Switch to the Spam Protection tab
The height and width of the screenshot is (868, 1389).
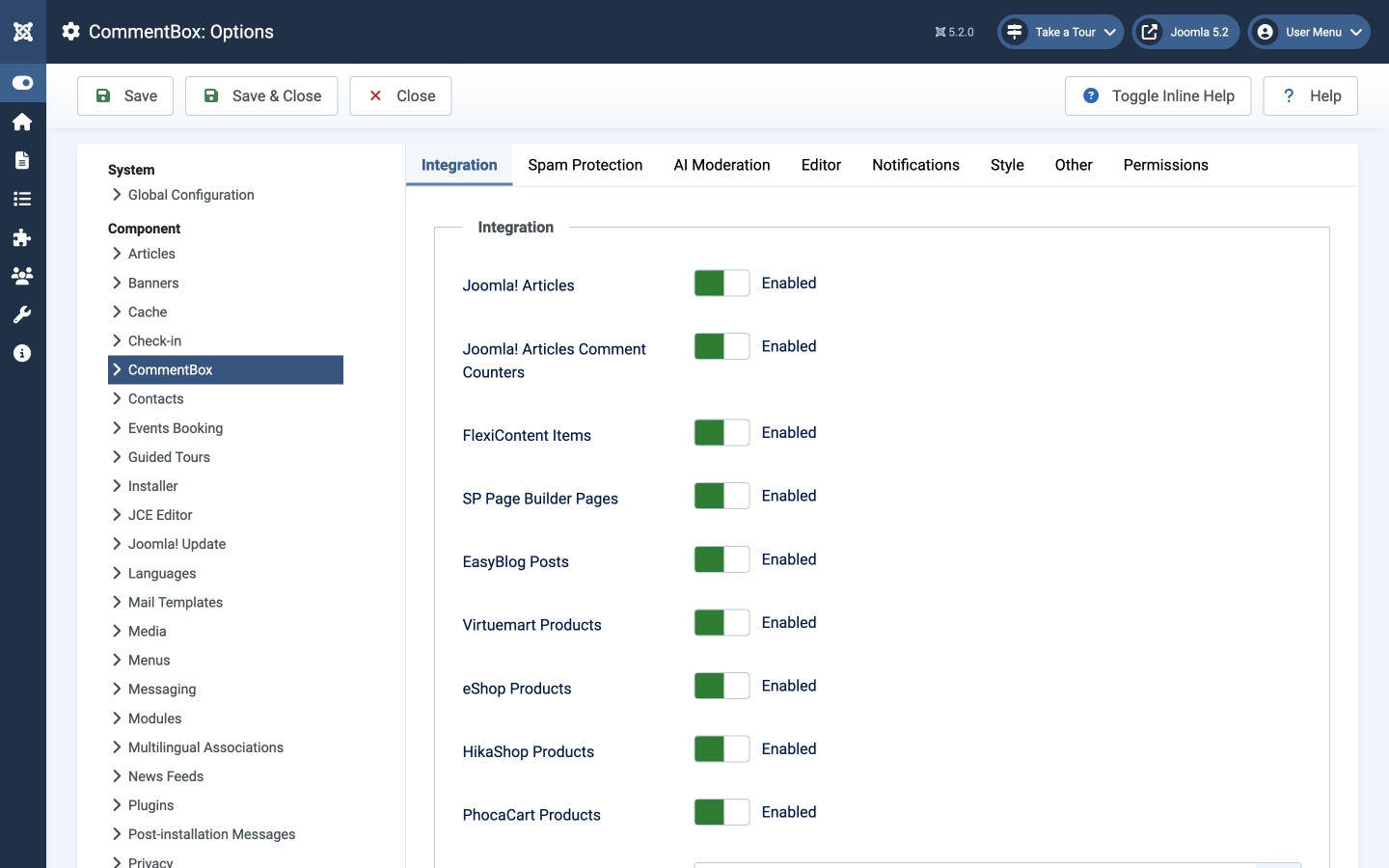586,165
